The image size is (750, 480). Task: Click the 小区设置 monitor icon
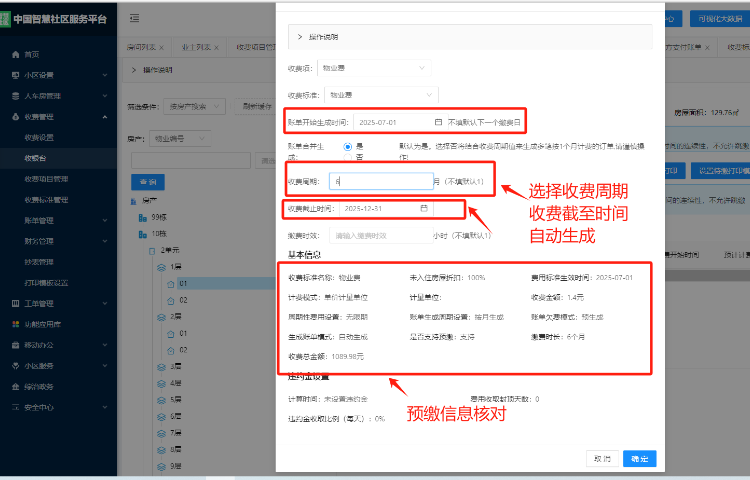click(x=15, y=75)
